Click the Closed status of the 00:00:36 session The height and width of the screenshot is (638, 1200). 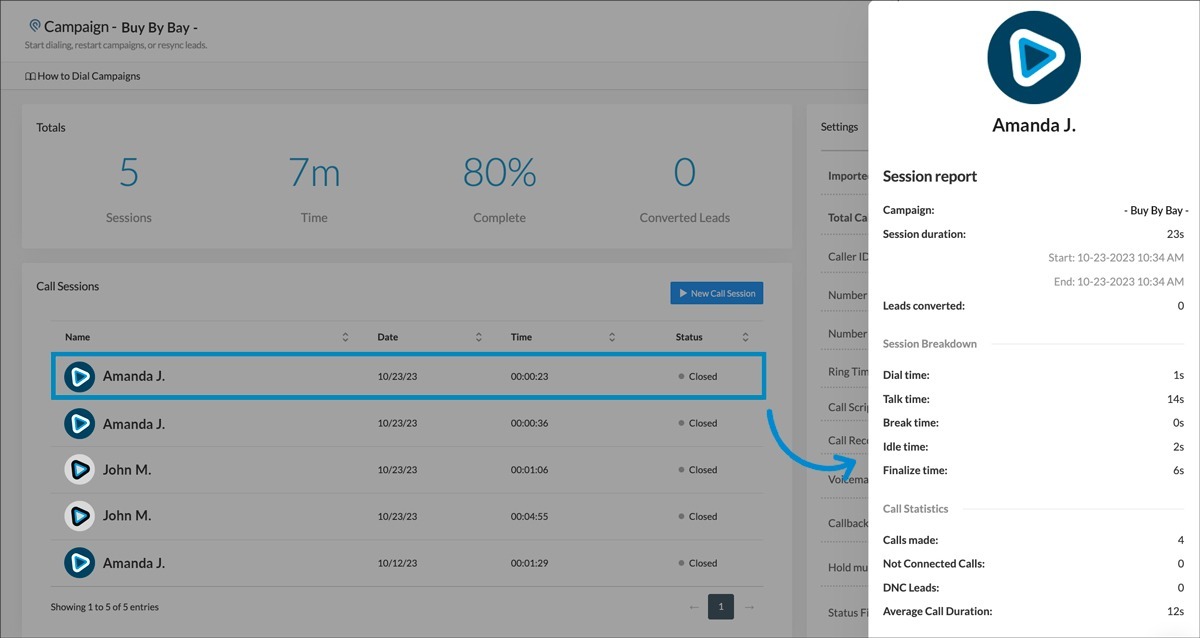tap(702, 424)
